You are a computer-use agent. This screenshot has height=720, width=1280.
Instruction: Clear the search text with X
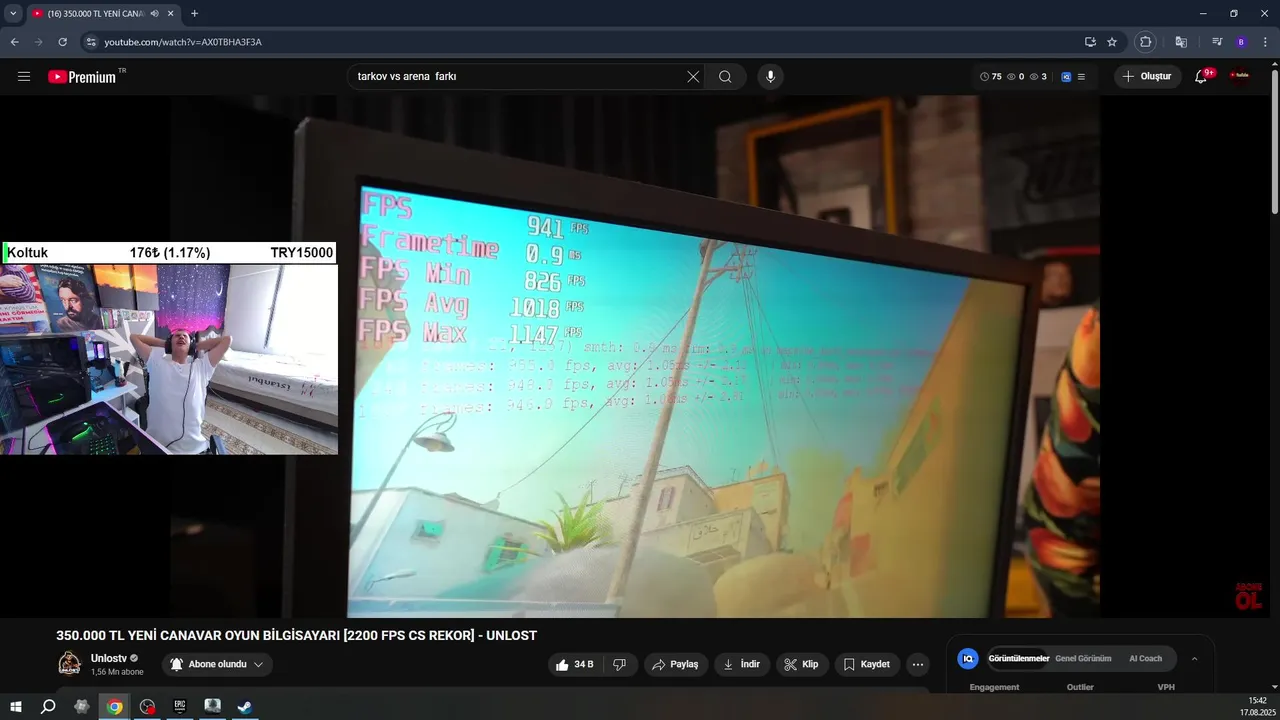[x=693, y=77]
